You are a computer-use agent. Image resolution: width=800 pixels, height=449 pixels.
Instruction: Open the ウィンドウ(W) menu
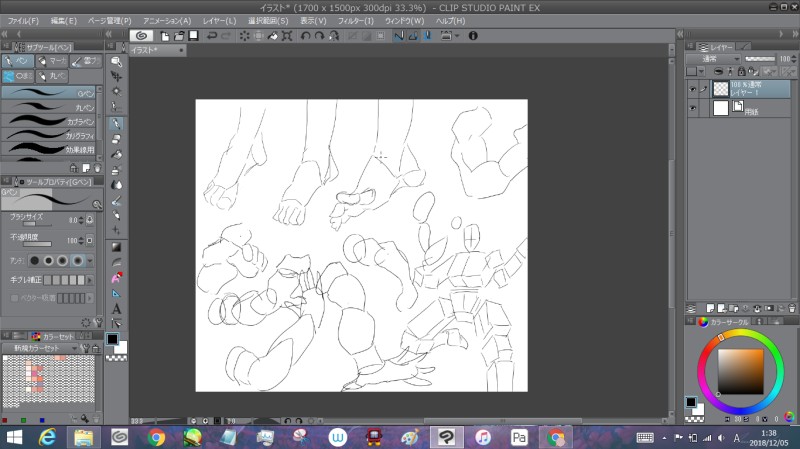(404, 21)
